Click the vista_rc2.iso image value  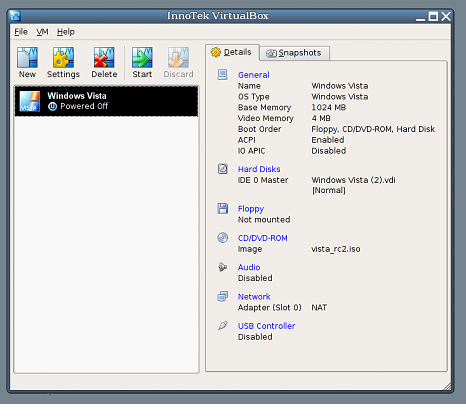pyautogui.click(x=336, y=249)
